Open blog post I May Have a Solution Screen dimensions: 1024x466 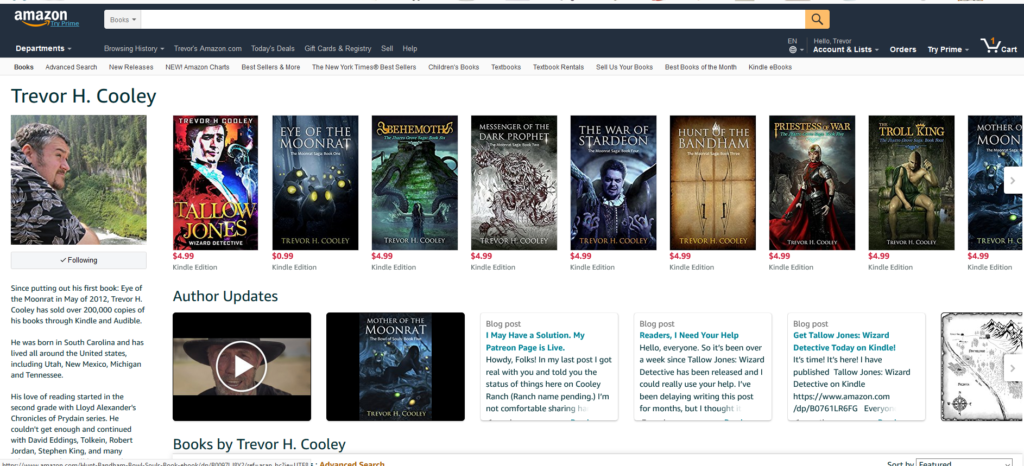536,341
